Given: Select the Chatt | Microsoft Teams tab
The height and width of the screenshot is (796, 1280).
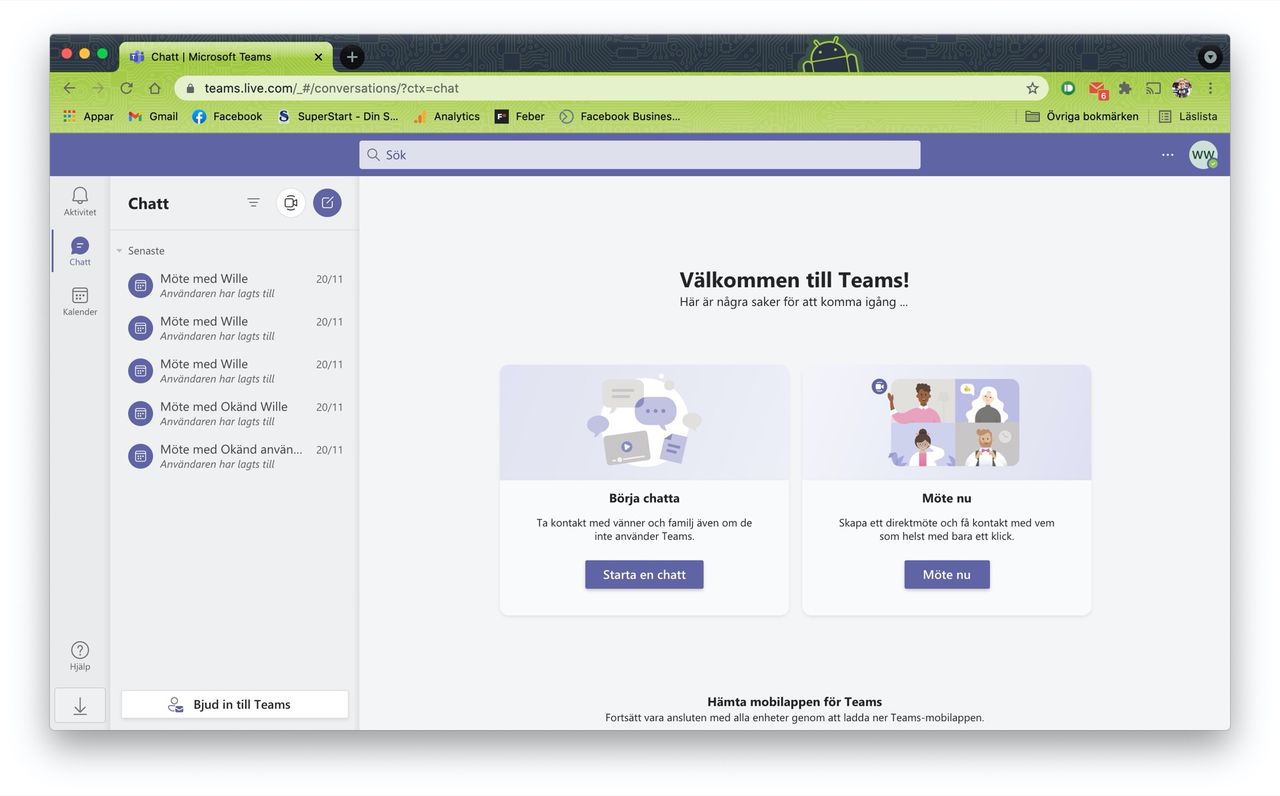Looking at the screenshot, I should (226, 57).
